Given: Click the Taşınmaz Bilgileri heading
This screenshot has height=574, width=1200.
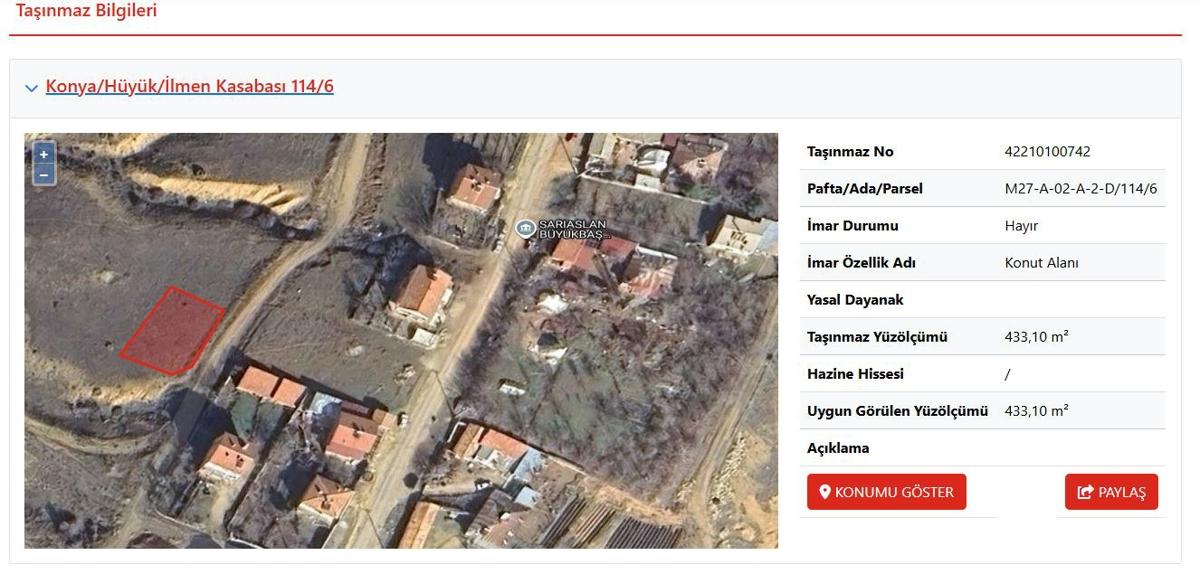Looking at the screenshot, I should pyautogui.click(x=86, y=11).
